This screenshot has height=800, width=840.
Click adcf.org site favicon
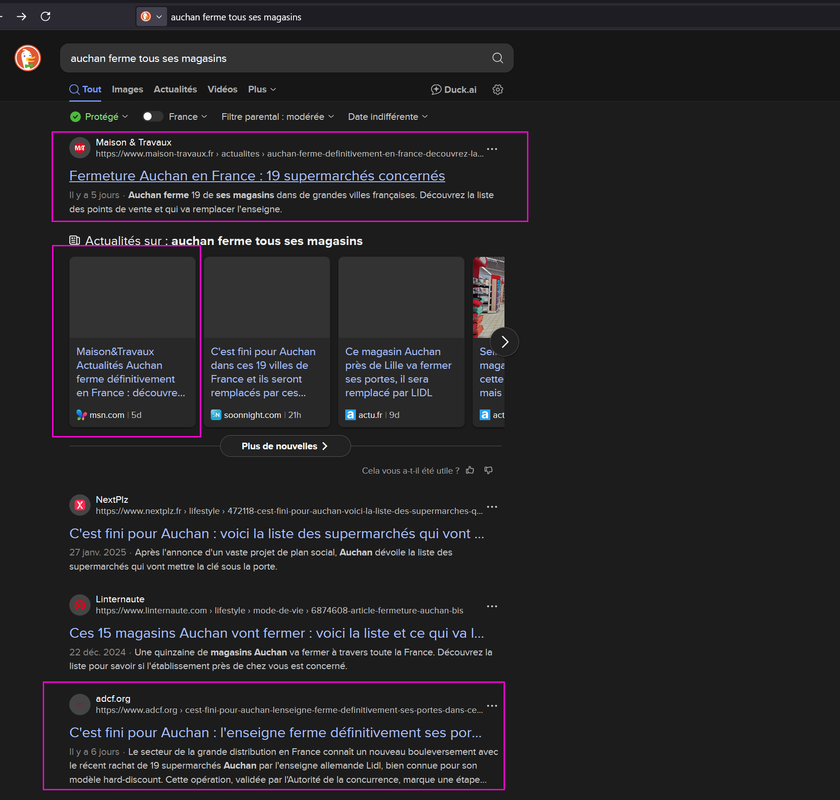tap(80, 705)
